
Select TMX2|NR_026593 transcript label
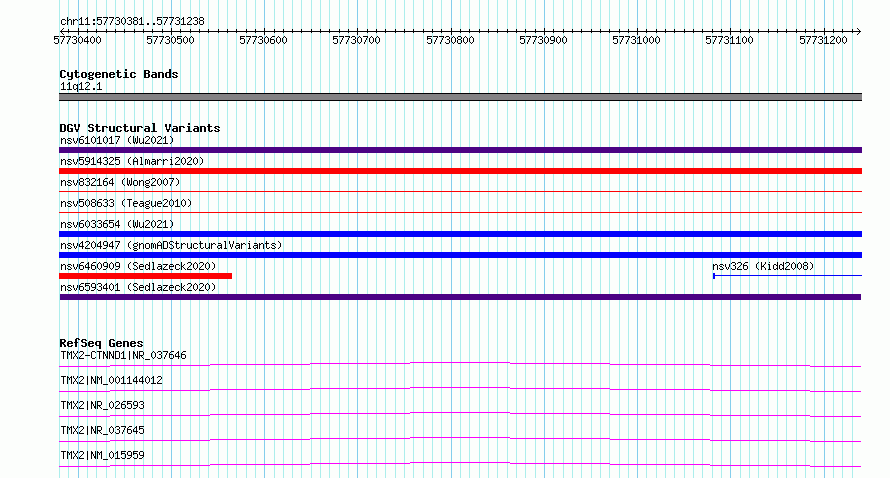[x=102, y=405]
